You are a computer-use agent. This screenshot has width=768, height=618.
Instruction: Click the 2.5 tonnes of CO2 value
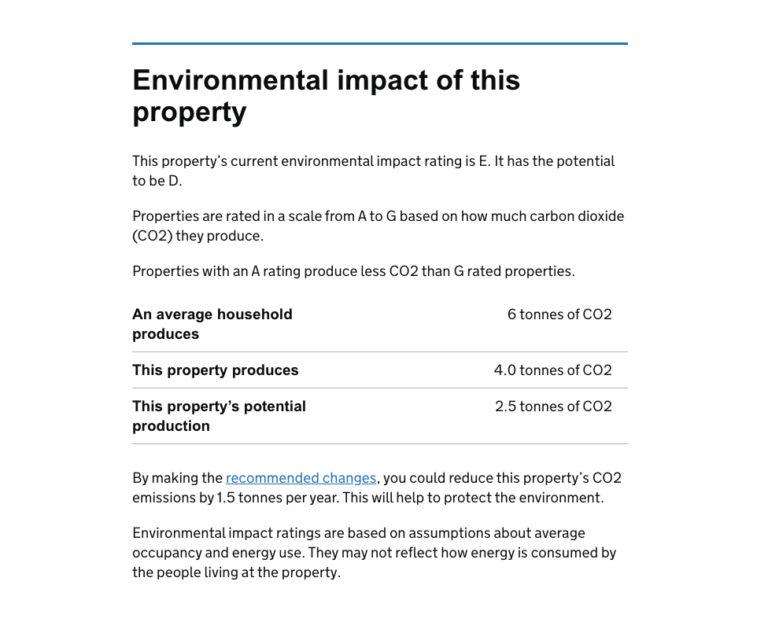[x=553, y=406]
